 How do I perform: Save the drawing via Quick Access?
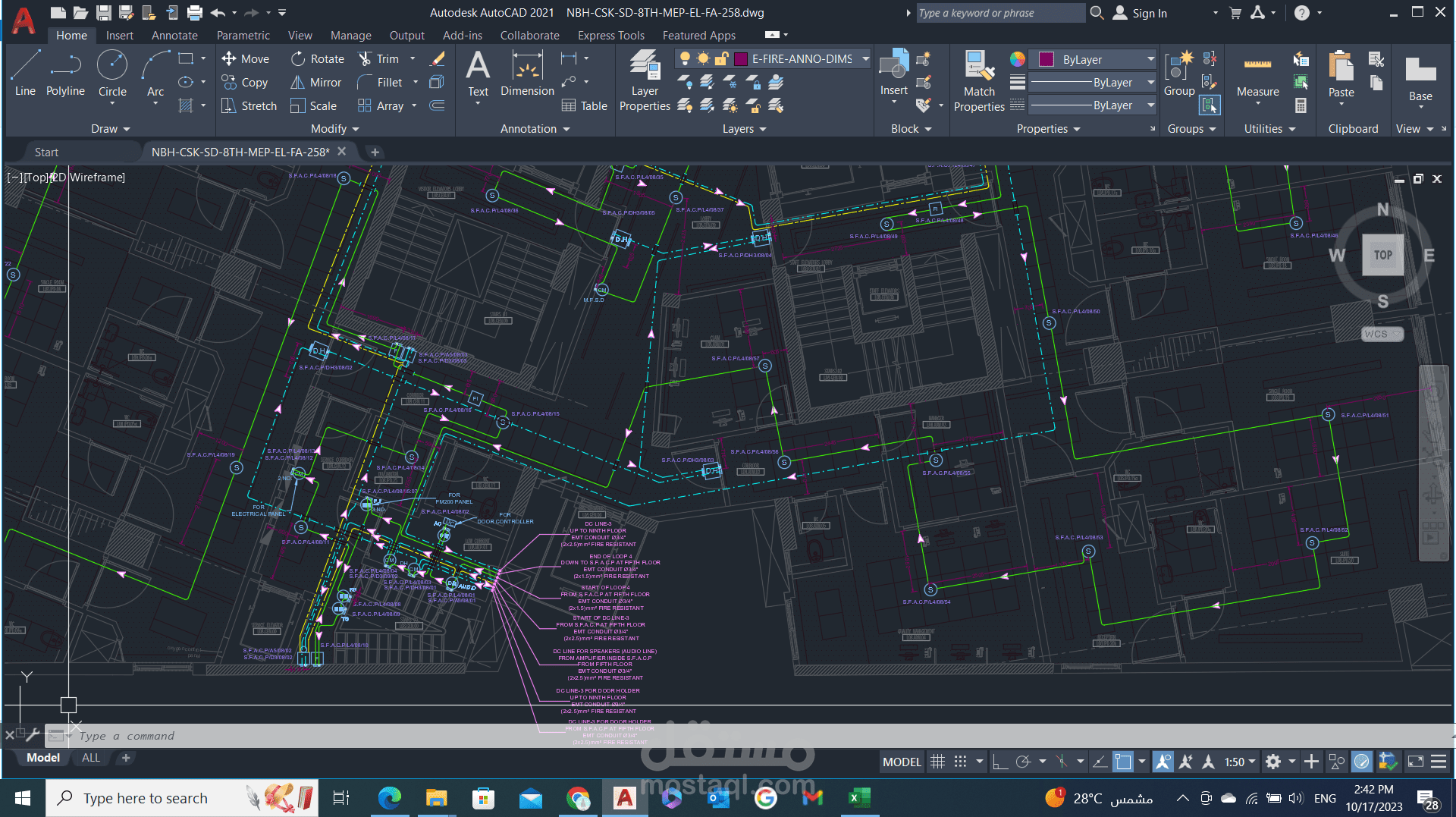(x=104, y=13)
